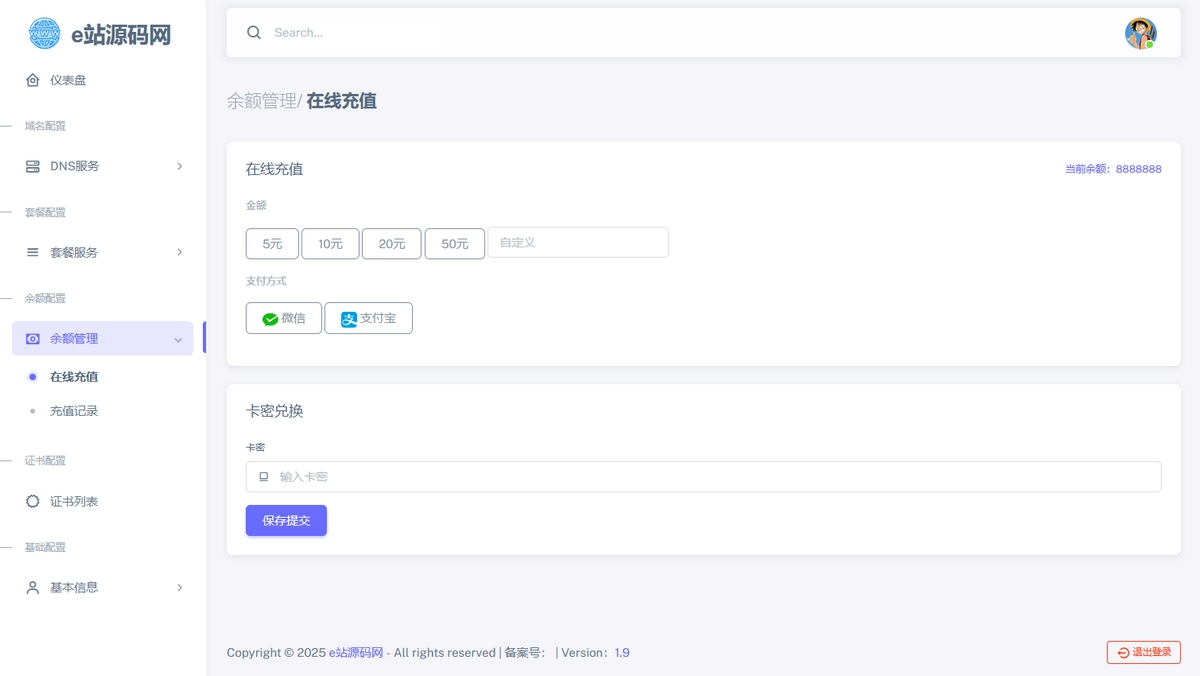Click the search magnifier icon

coord(254,33)
